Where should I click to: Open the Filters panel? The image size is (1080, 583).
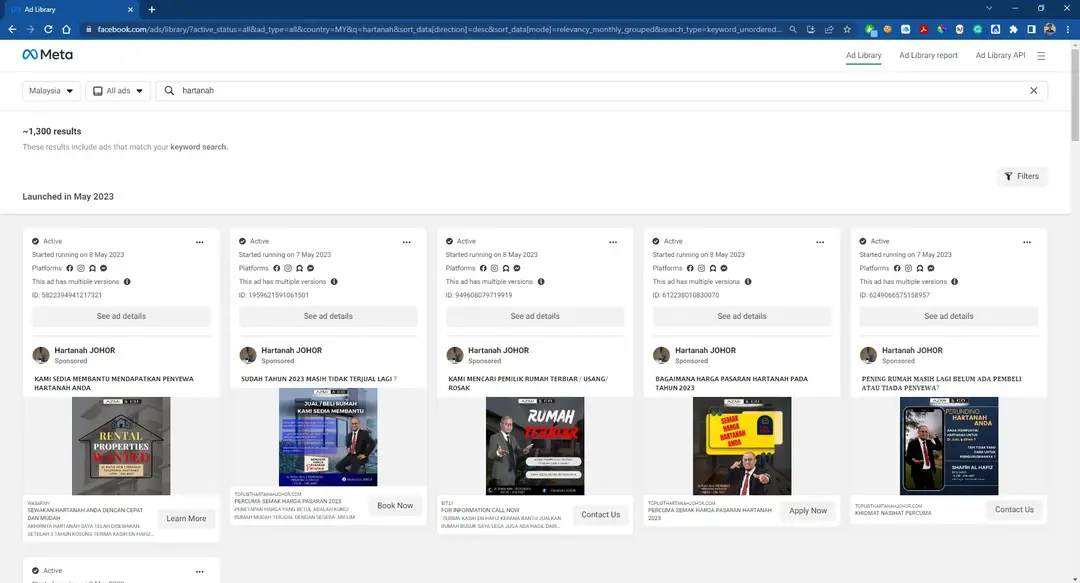pos(1022,176)
